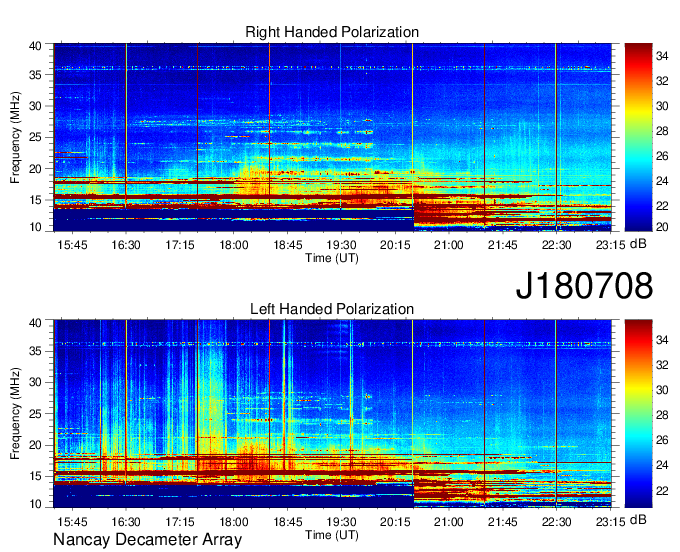The image size is (680, 552).
Task: Click 21:45 tick on Left Handed time axis
Action: pos(503,522)
